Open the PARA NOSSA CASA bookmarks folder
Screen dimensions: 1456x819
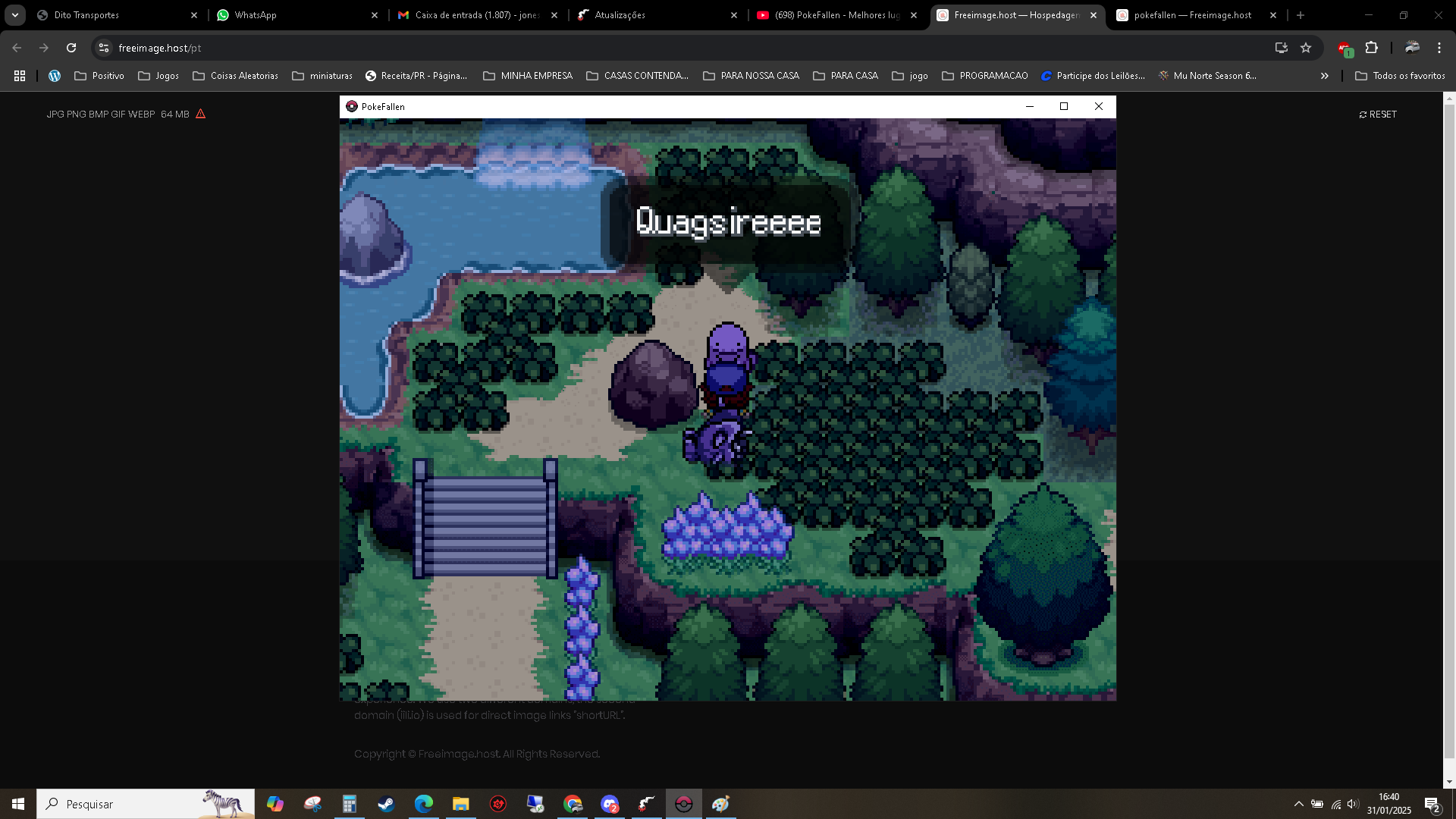(752, 76)
